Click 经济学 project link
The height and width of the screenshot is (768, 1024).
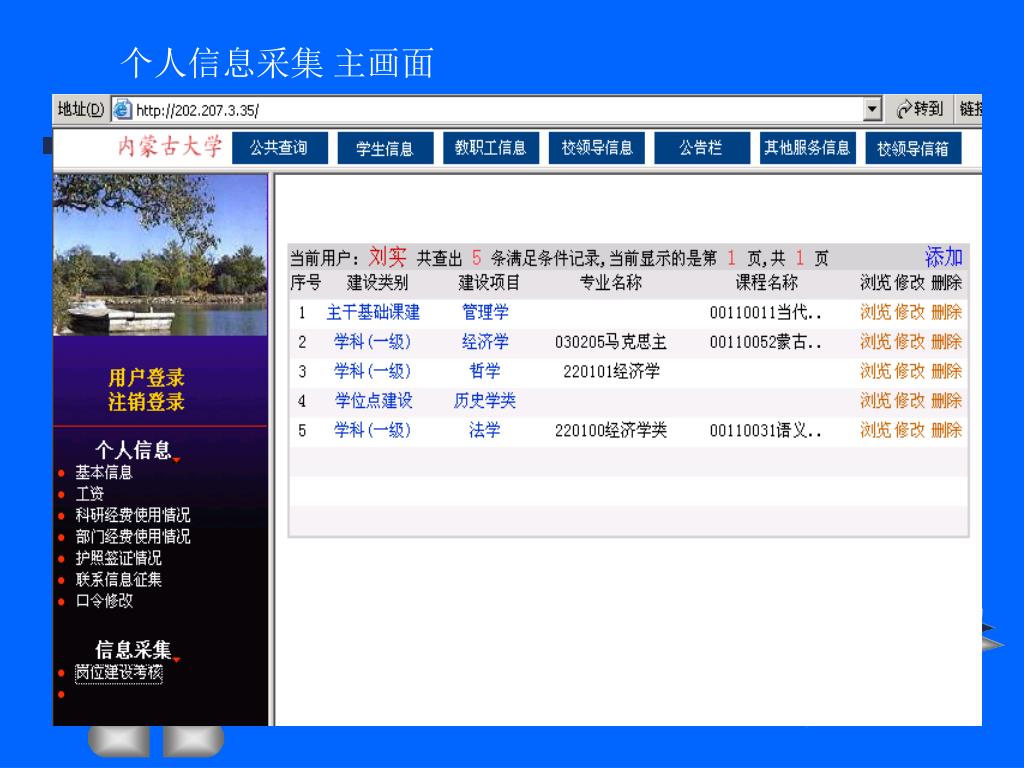(x=485, y=342)
